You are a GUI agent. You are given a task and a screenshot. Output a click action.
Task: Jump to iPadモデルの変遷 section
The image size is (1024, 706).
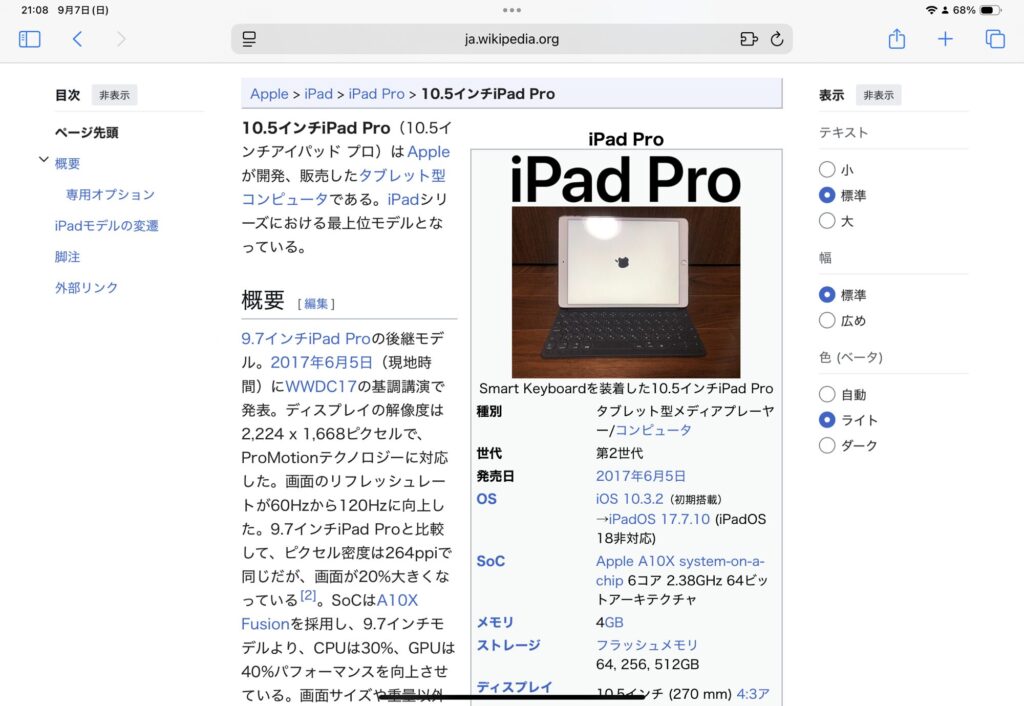tap(106, 226)
